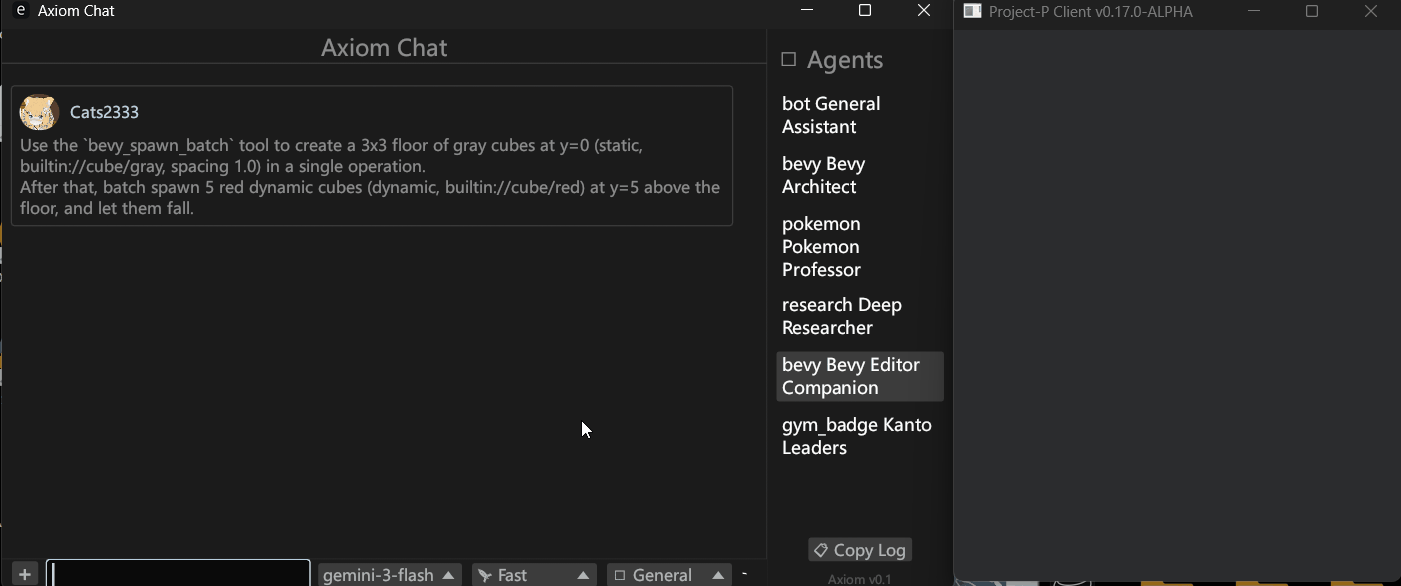Minimize the Axiom Chat window
This screenshot has width=1401, height=586.
(807, 11)
